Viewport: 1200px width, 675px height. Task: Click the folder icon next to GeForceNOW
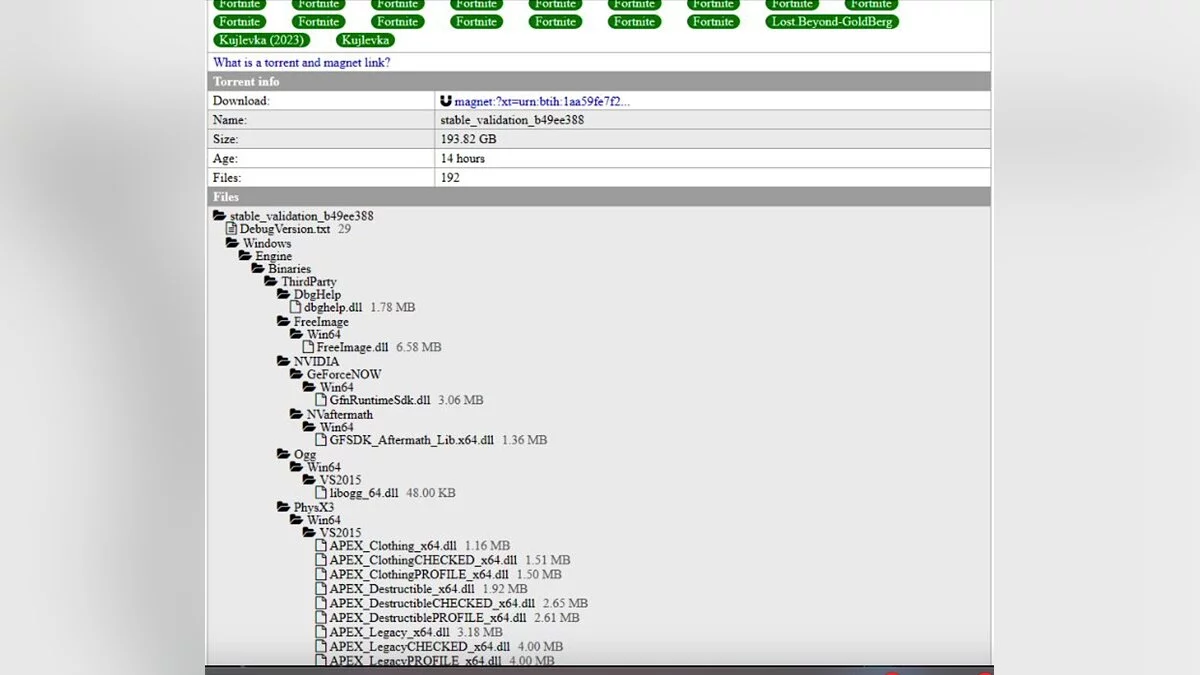[297, 374]
